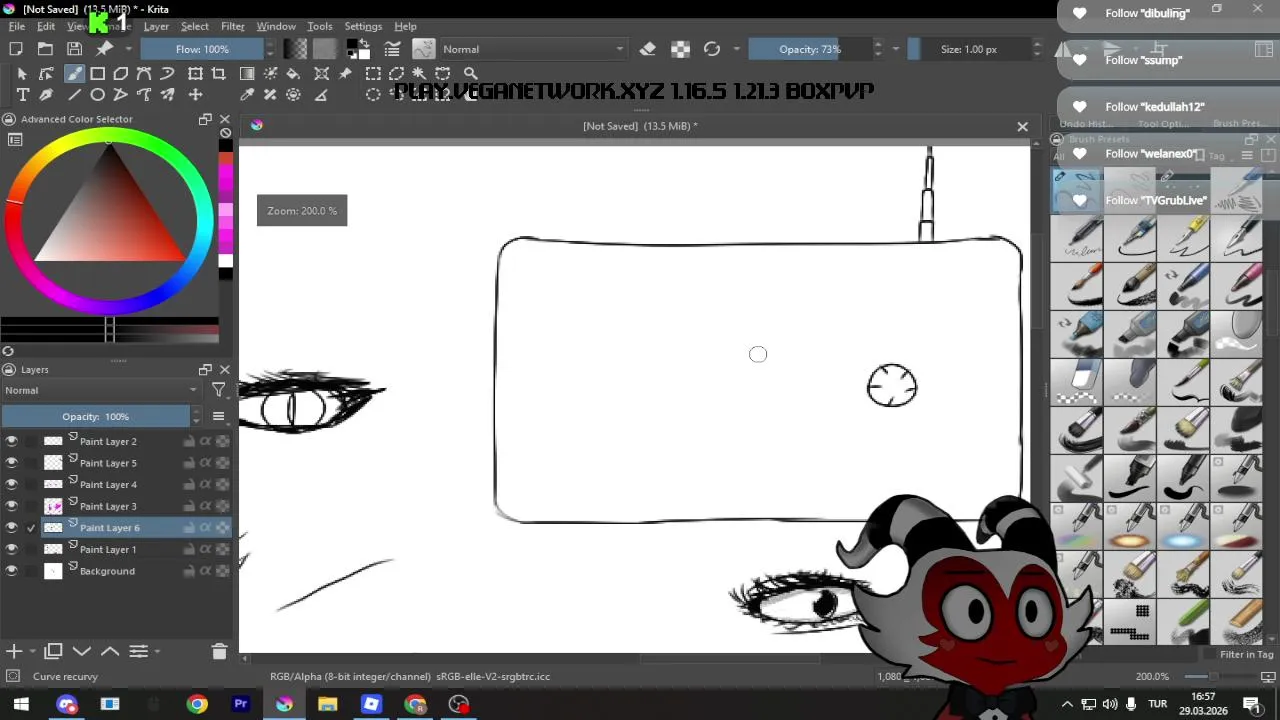Open the Layer menu
This screenshot has height=720, width=1280.
pyautogui.click(x=156, y=26)
